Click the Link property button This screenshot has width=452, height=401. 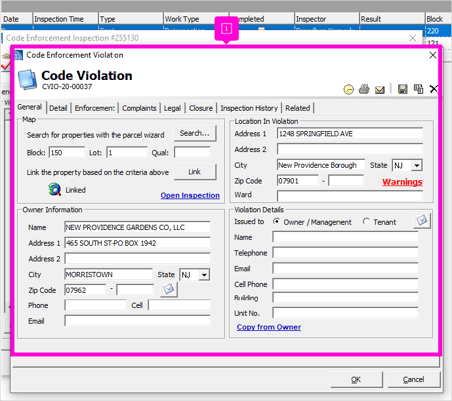(195, 172)
